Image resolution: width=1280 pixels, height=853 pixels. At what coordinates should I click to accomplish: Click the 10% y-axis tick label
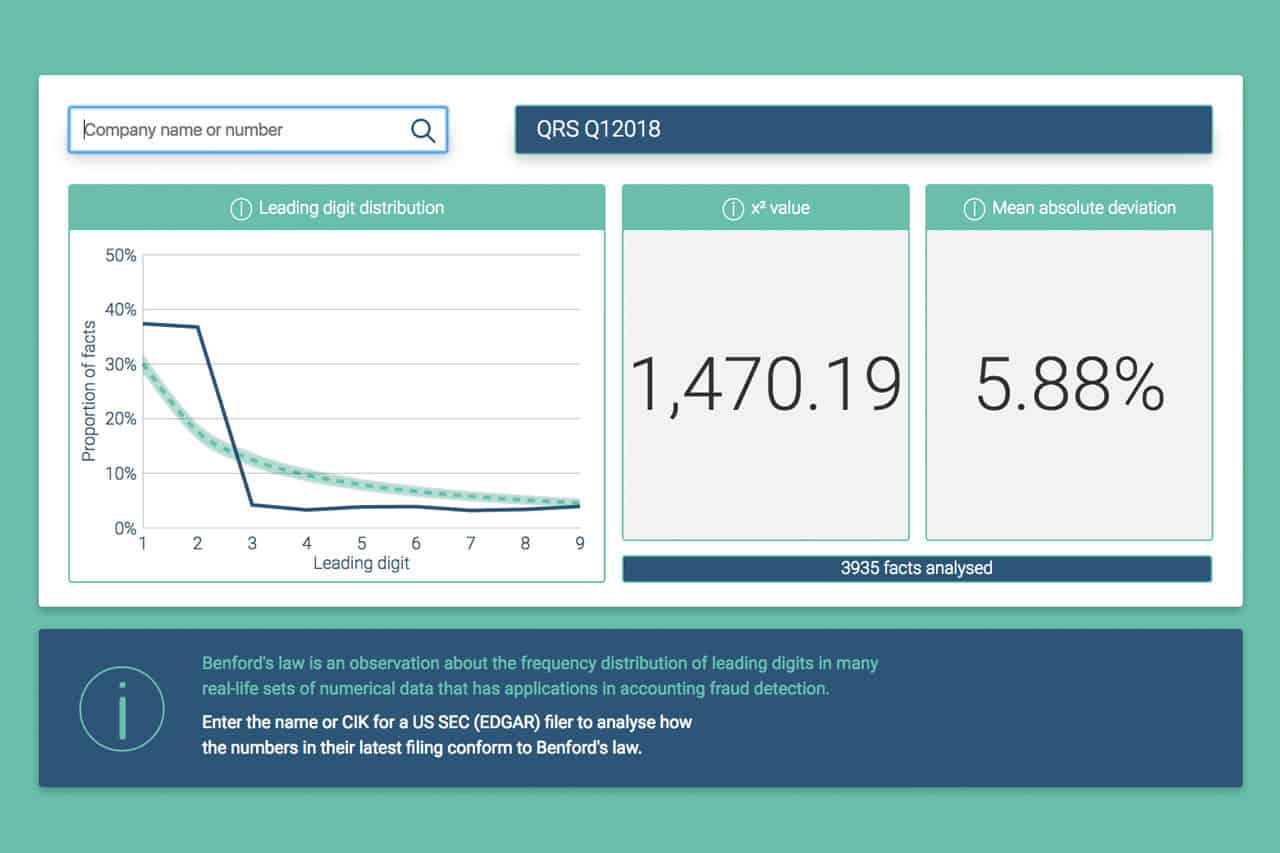pos(120,474)
